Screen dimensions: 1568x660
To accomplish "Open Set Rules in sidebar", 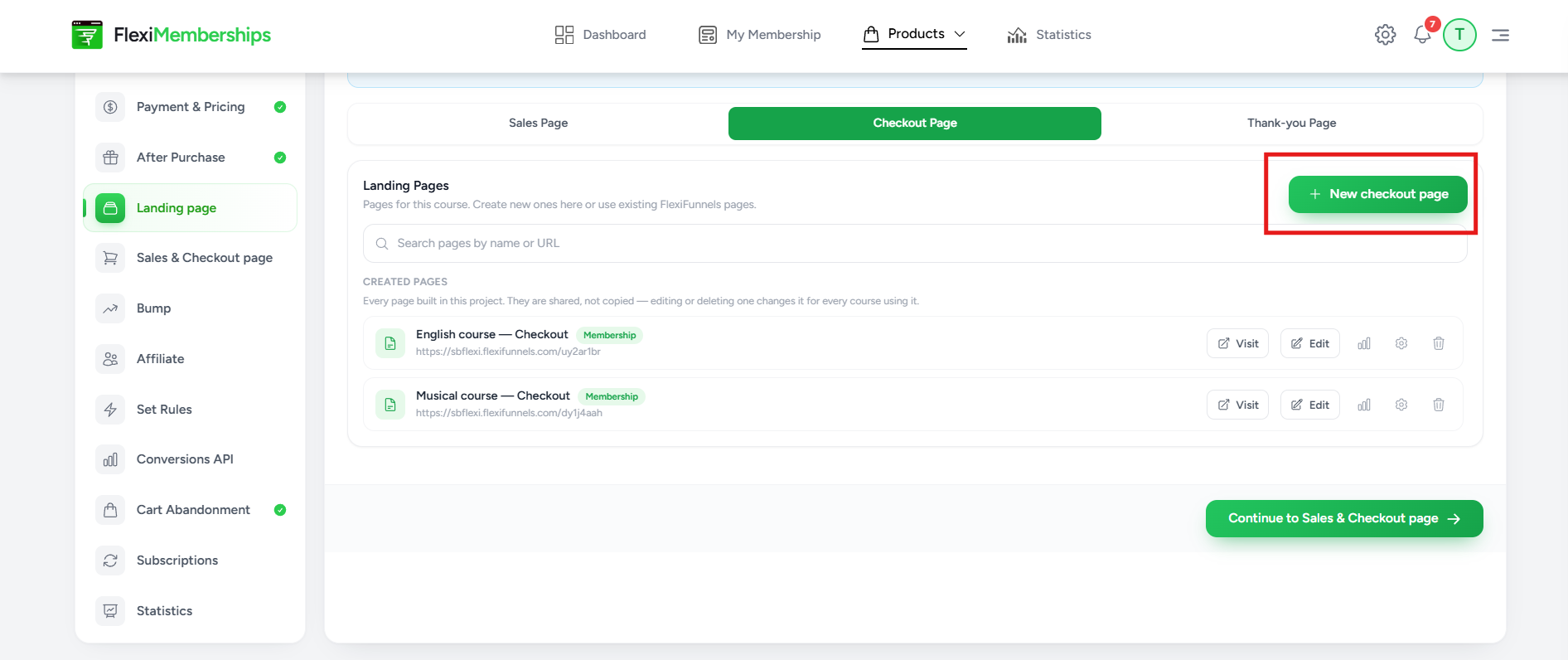I will (x=191, y=410).
